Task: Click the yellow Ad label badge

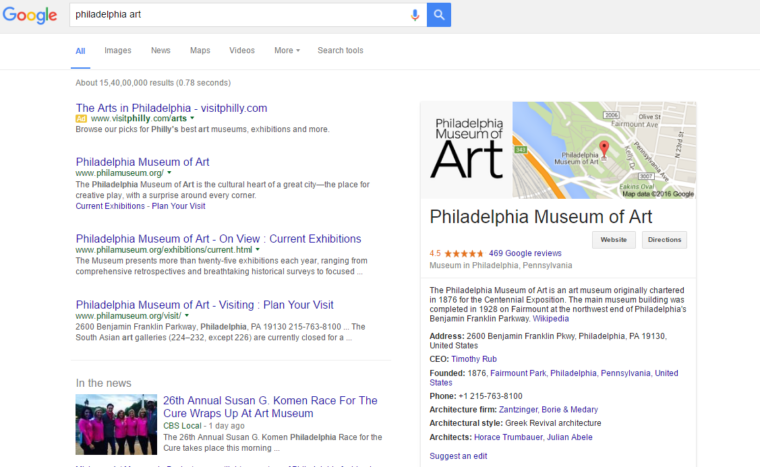Action: 81,119
